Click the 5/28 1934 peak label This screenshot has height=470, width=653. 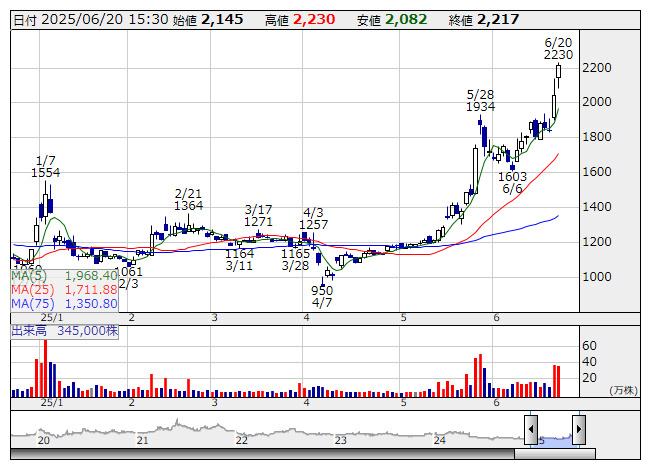click(x=480, y=101)
